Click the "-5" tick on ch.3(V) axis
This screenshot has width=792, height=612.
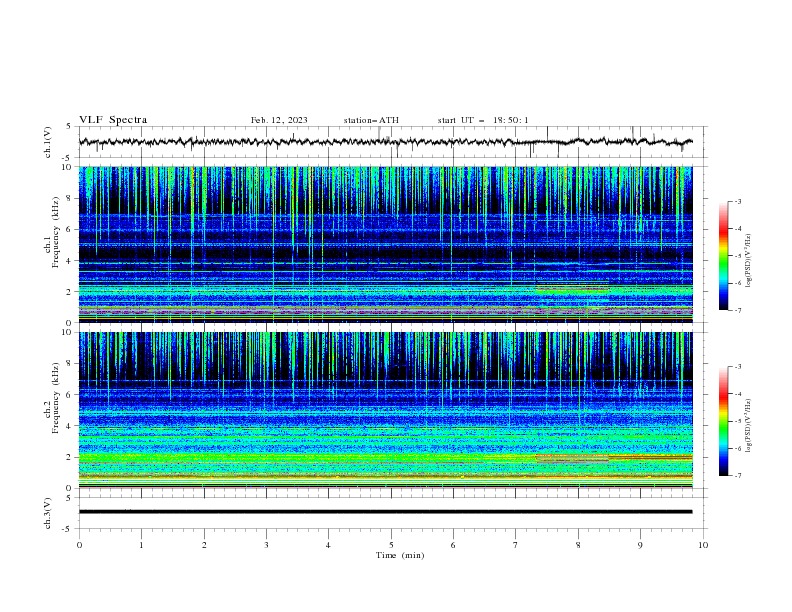(x=68, y=529)
